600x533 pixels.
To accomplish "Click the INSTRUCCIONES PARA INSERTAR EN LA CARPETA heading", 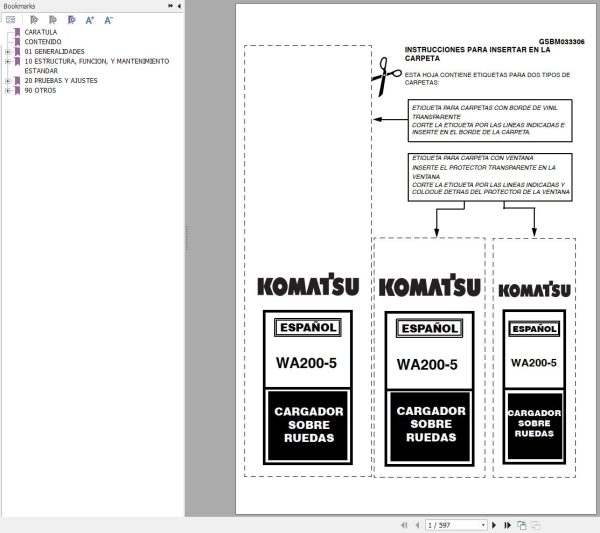I will pyautogui.click(x=477, y=54).
